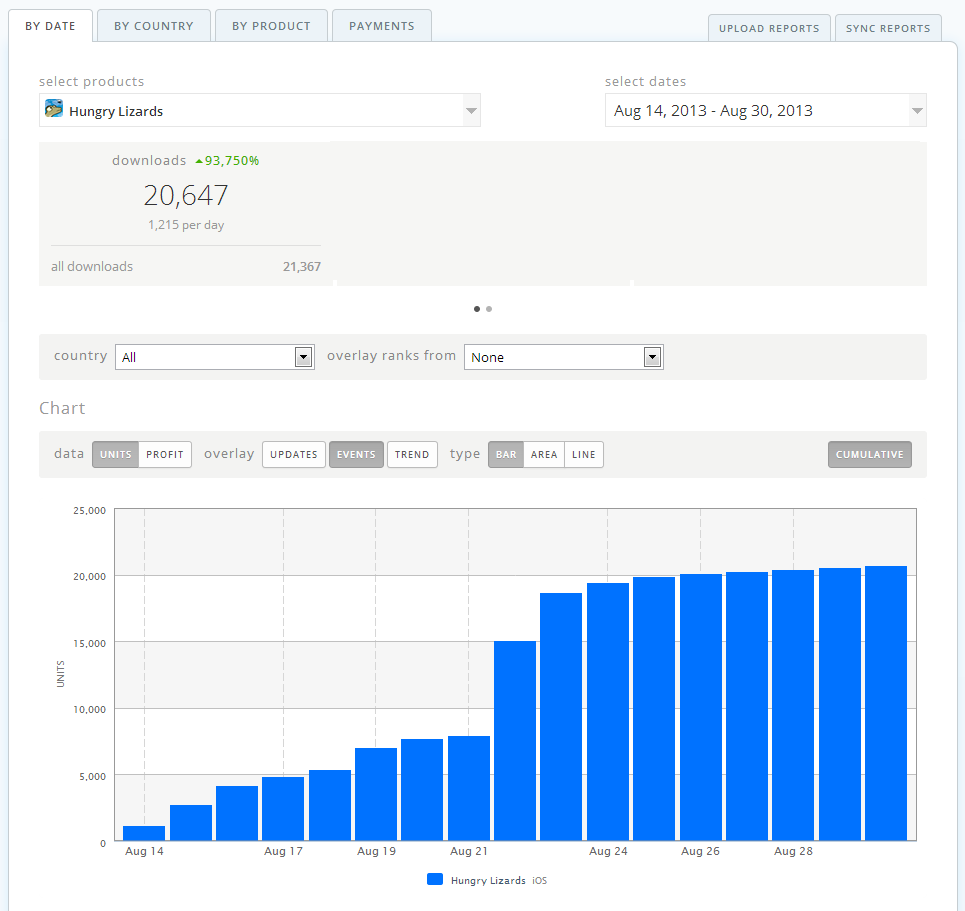Set chart type to Line
This screenshot has height=911, width=965.
click(583, 454)
